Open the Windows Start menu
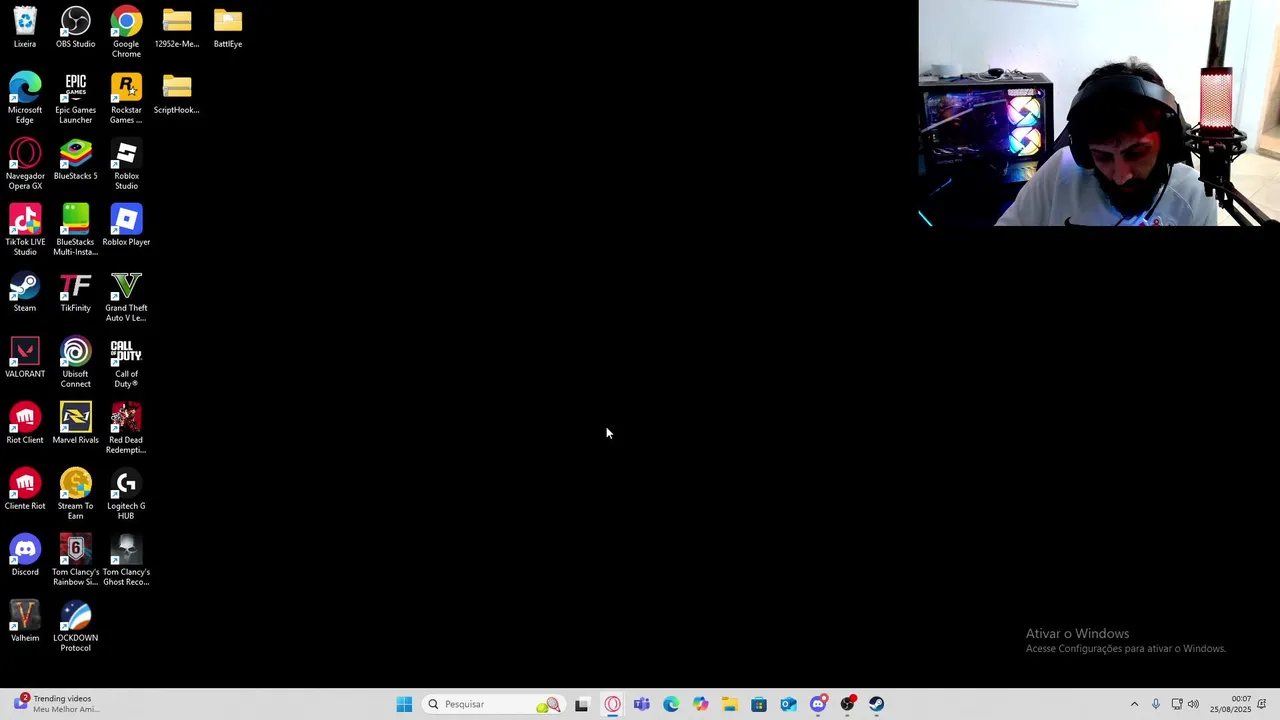This screenshot has width=1280, height=720. (x=404, y=704)
